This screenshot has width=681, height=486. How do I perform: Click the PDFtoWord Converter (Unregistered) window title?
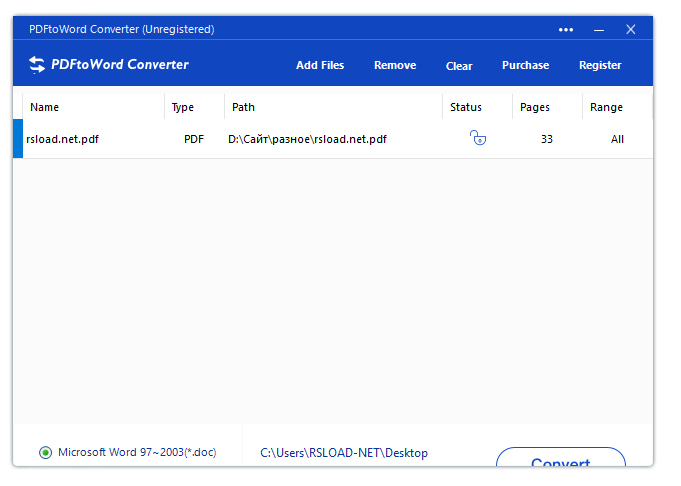122,29
